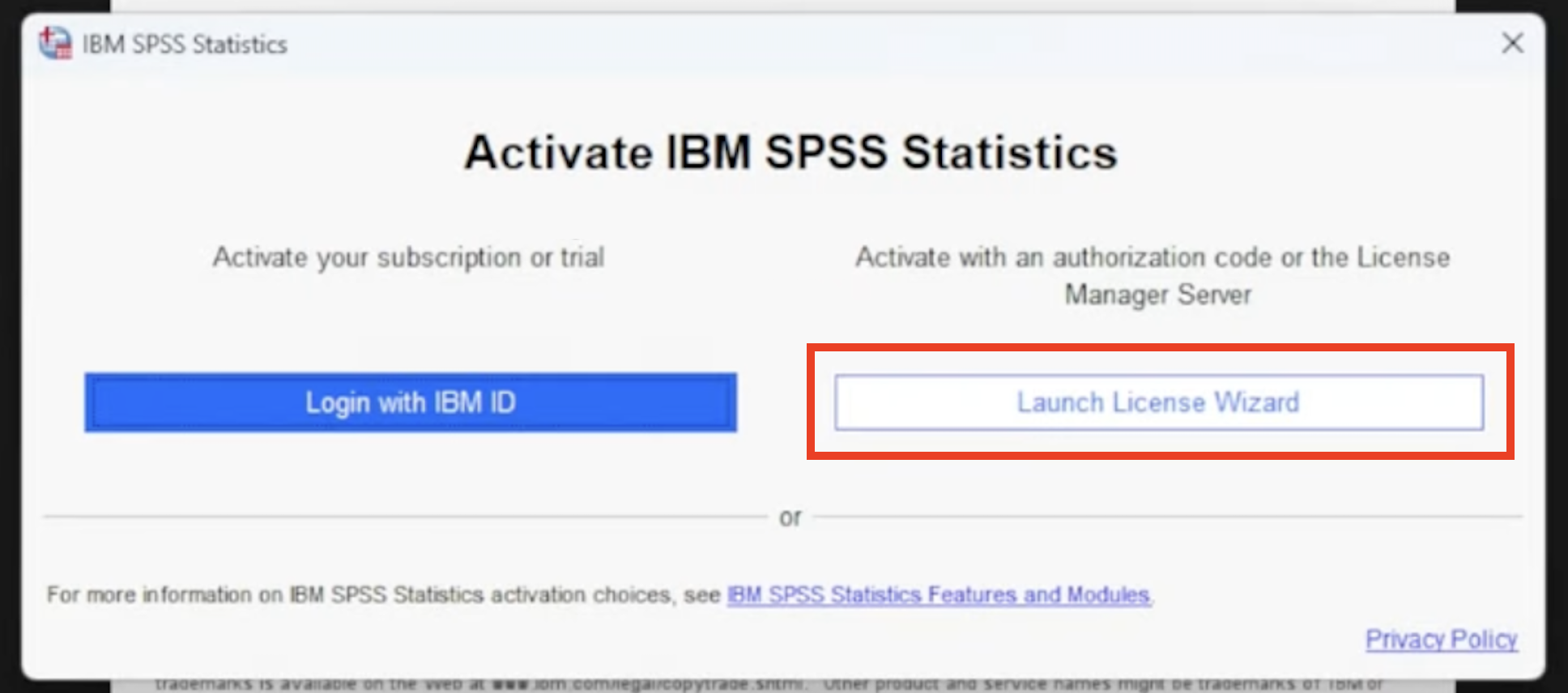Click the divider line right of 'or'
The height and width of the screenshot is (693, 1568).
pyautogui.click(x=1166, y=517)
